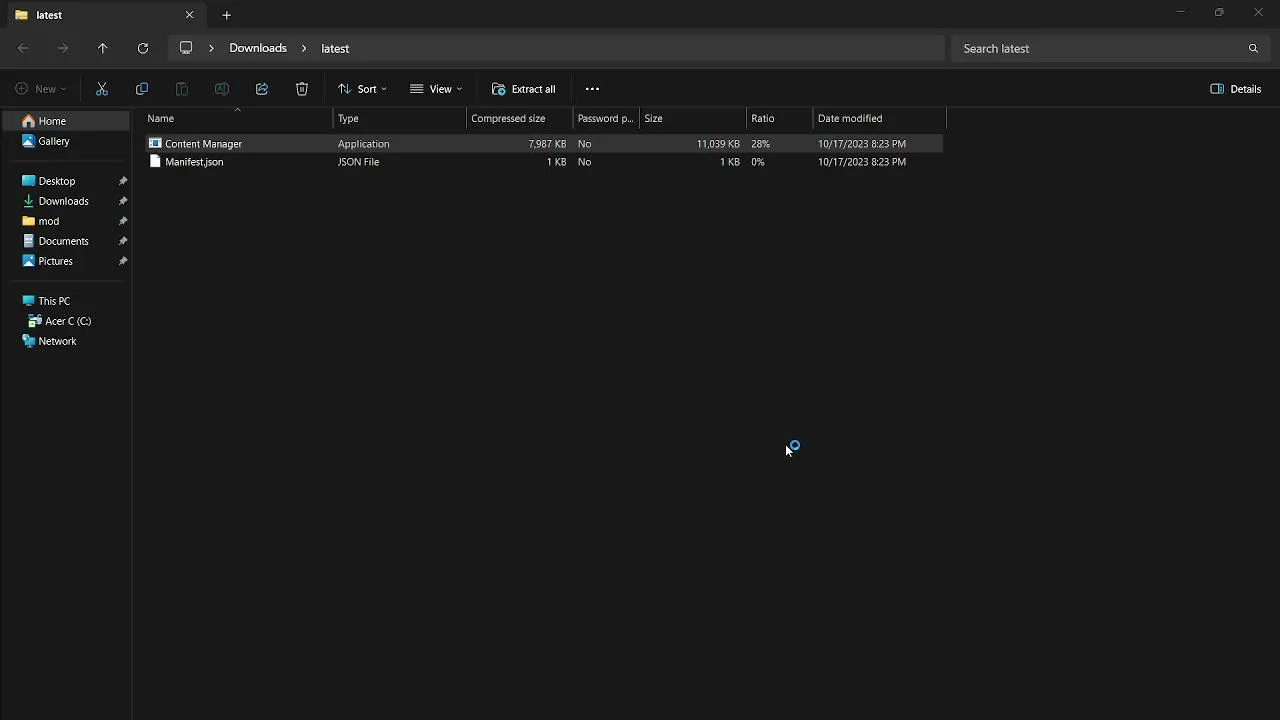Click latest breadcrumb in address bar
Image resolution: width=1280 pixels, height=720 pixels.
[x=335, y=48]
